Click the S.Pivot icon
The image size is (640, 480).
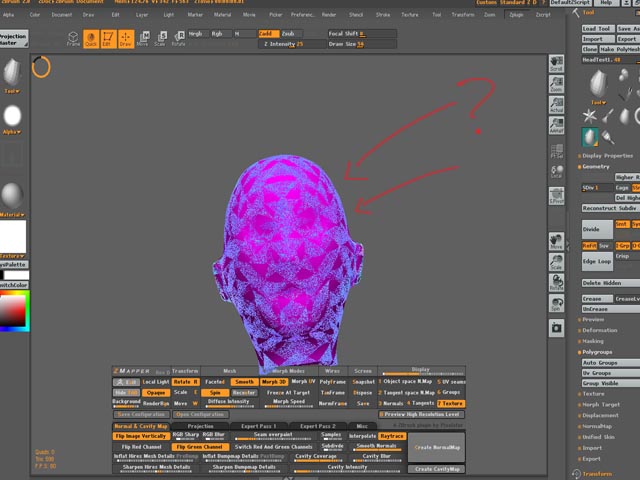(556, 196)
